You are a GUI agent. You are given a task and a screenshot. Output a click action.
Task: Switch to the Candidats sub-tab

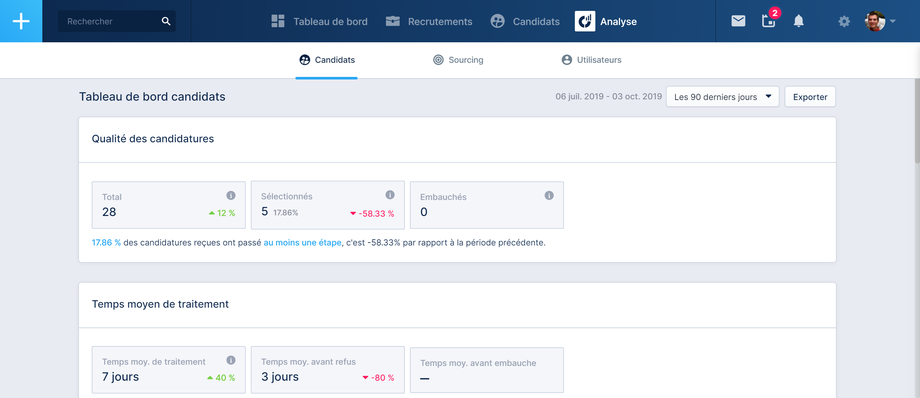coord(327,60)
